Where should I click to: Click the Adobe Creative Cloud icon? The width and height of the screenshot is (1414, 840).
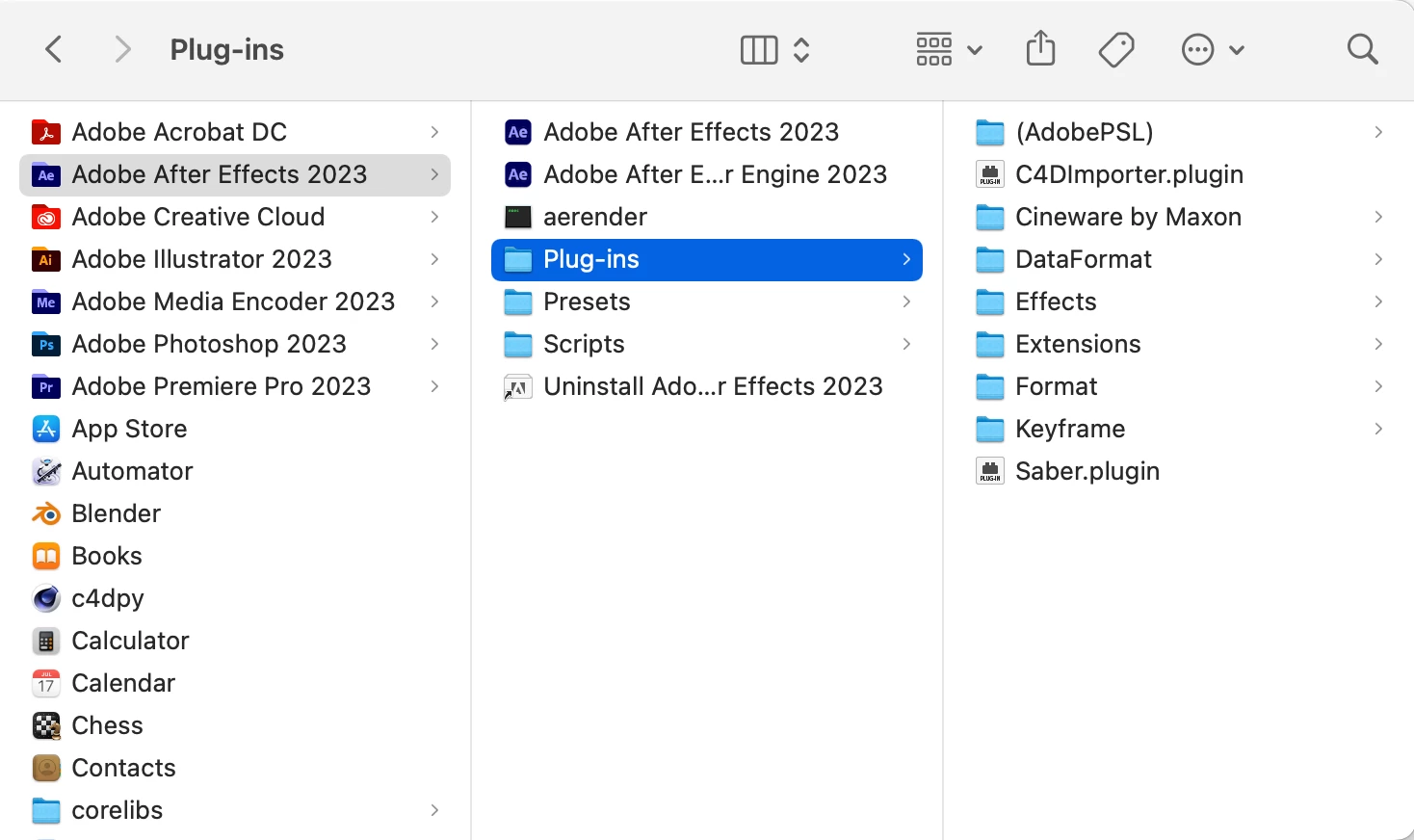pyautogui.click(x=46, y=217)
